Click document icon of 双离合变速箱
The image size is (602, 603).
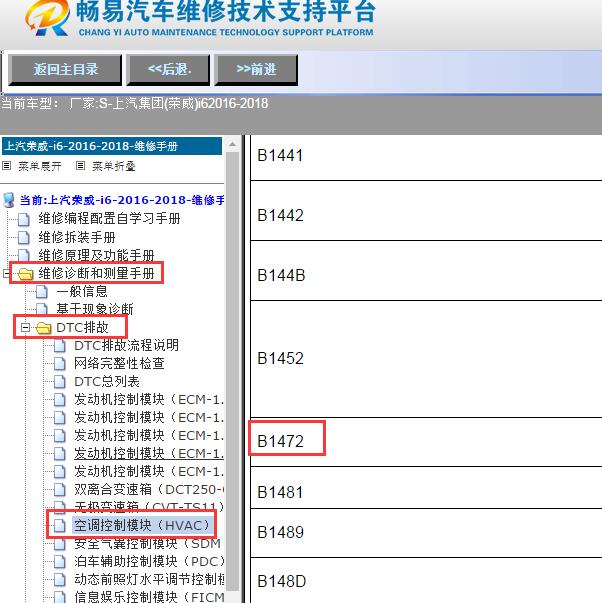click(x=60, y=490)
